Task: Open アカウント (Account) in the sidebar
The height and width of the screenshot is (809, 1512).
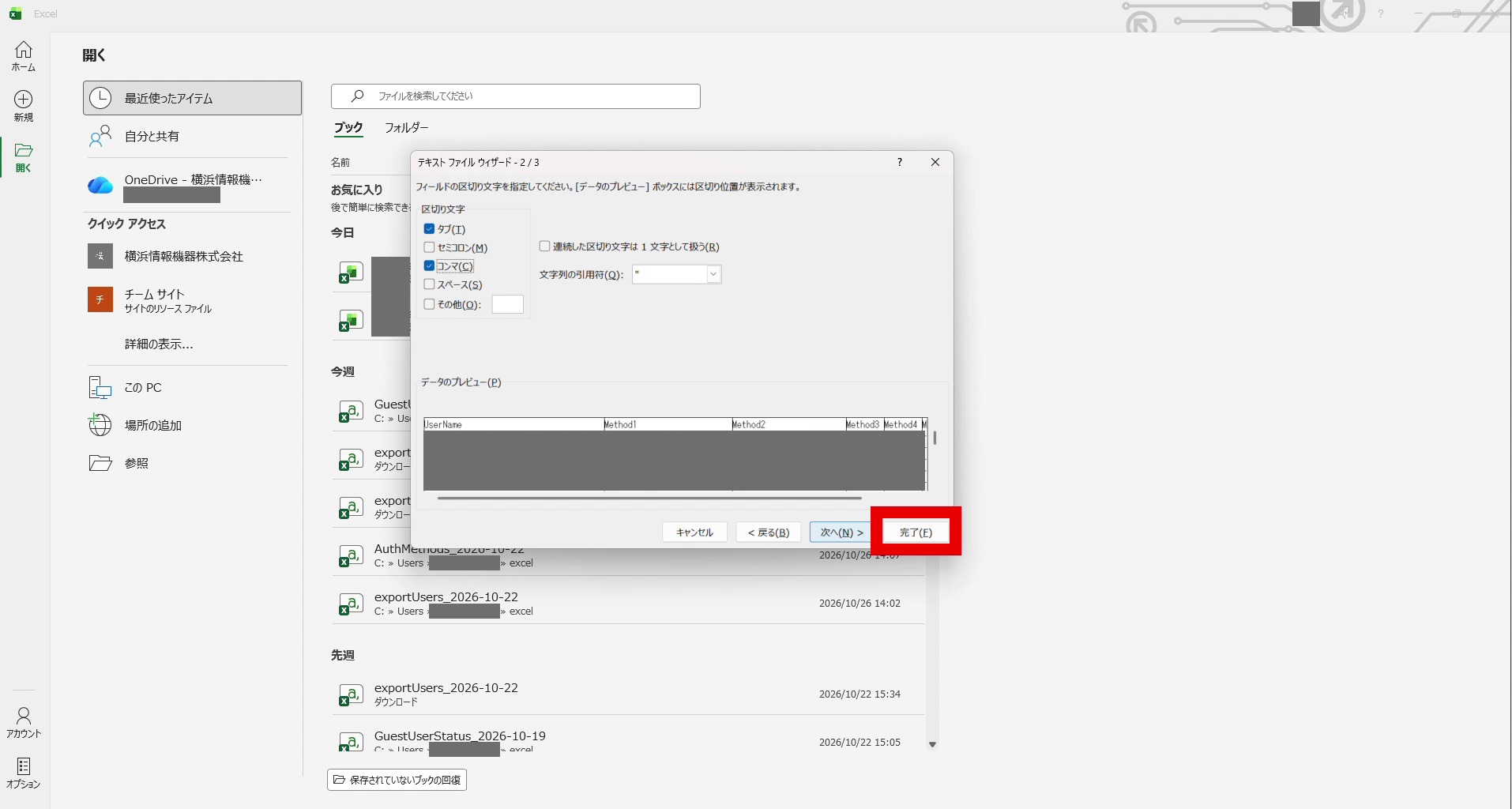Action: coord(24,722)
